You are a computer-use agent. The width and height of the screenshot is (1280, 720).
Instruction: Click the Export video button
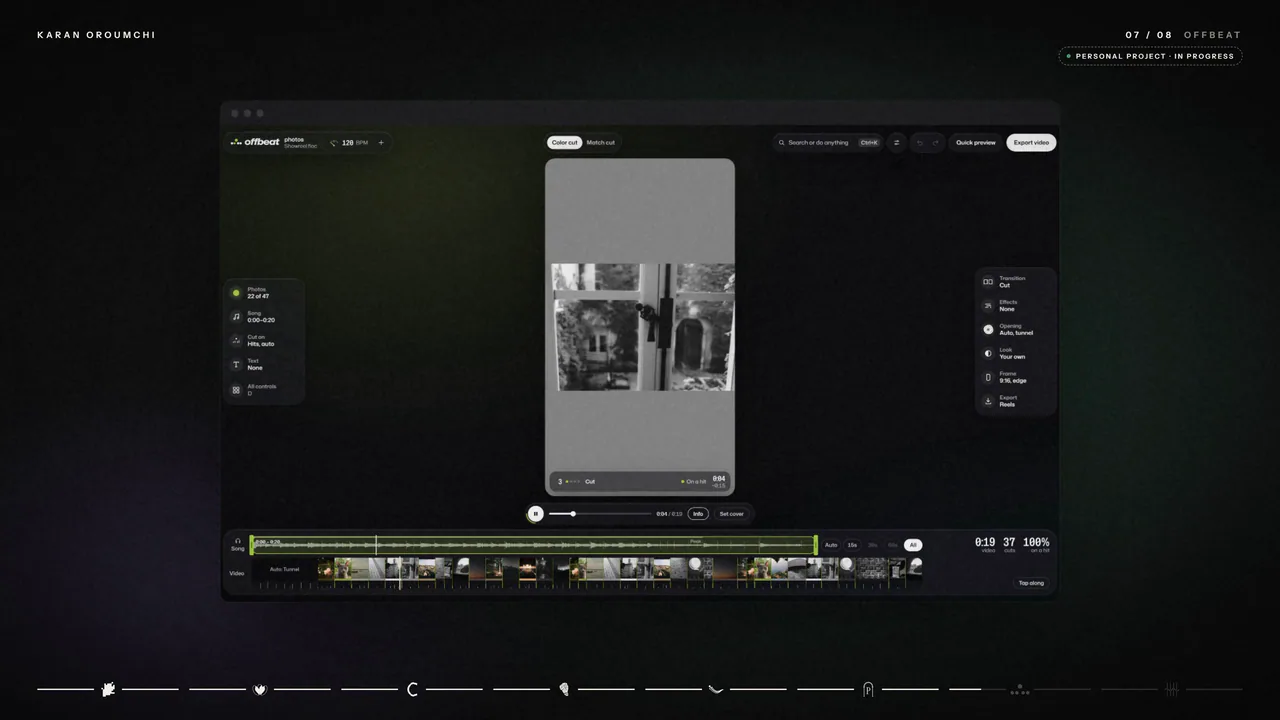coord(1031,143)
